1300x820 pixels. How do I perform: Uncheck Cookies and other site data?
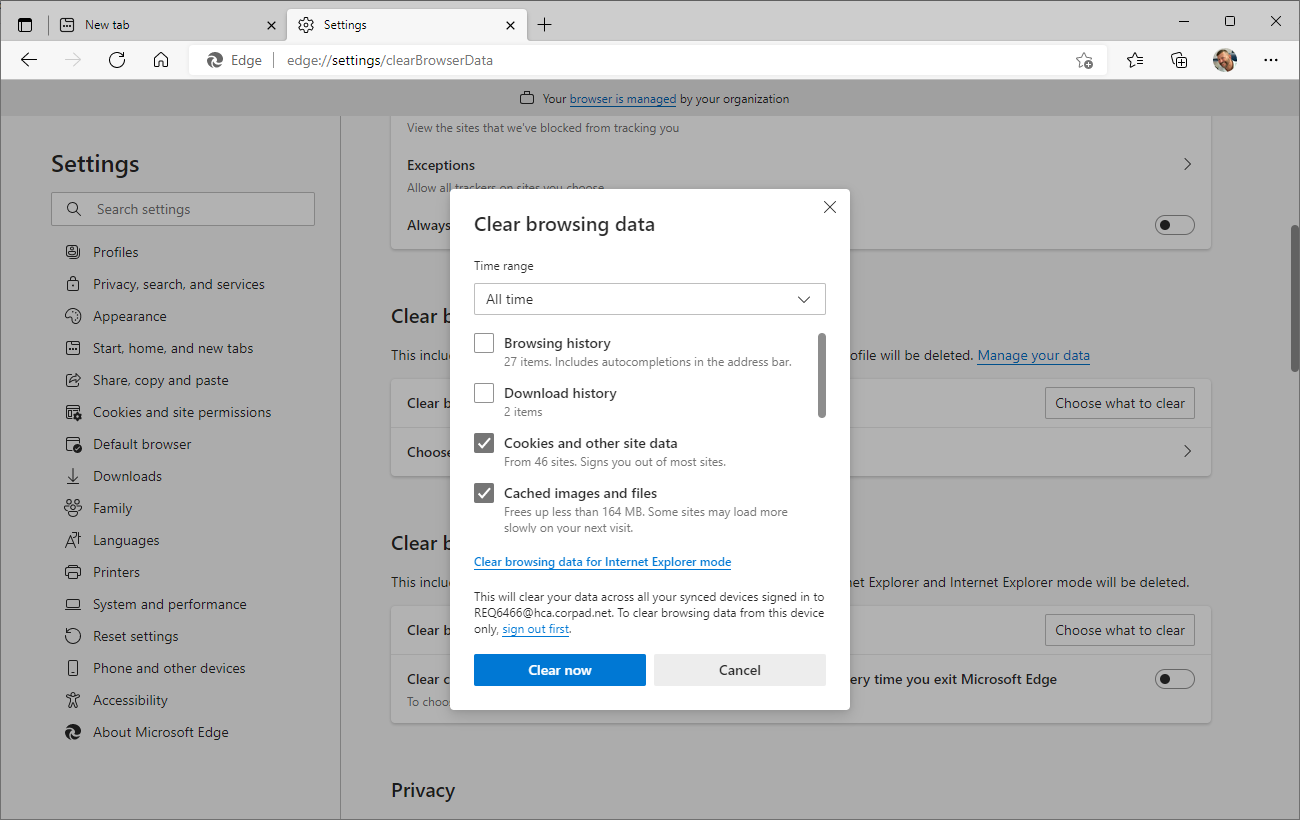click(484, 443)
